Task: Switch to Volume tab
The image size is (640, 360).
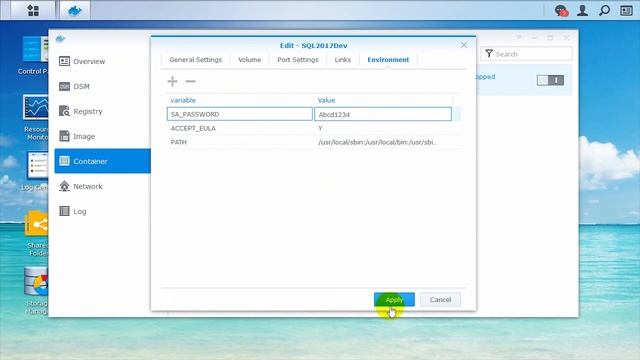Action: (x=249, y=60)
